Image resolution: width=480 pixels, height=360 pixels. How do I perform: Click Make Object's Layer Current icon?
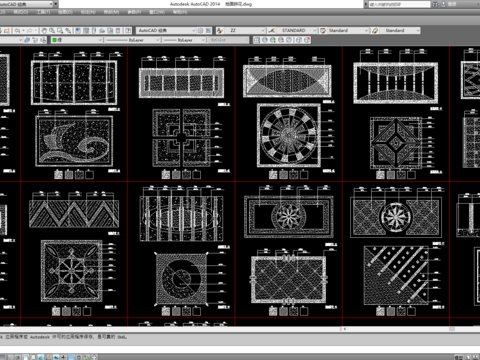(27, 40)
